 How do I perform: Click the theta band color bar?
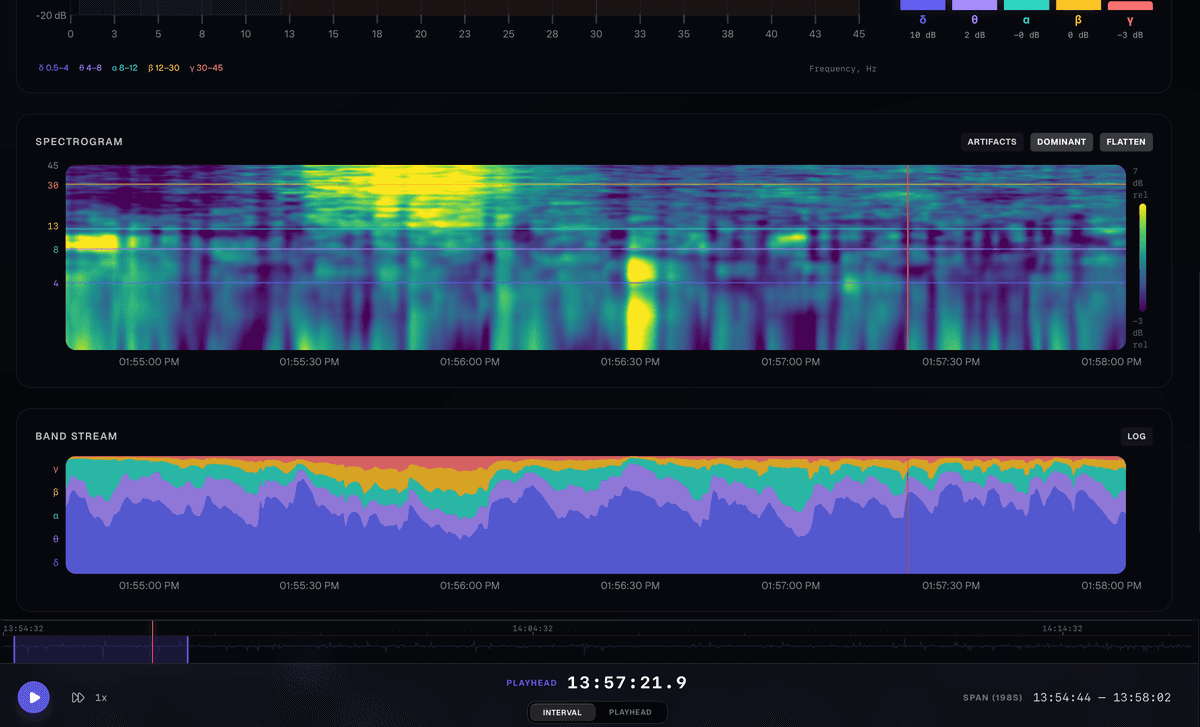974,5
